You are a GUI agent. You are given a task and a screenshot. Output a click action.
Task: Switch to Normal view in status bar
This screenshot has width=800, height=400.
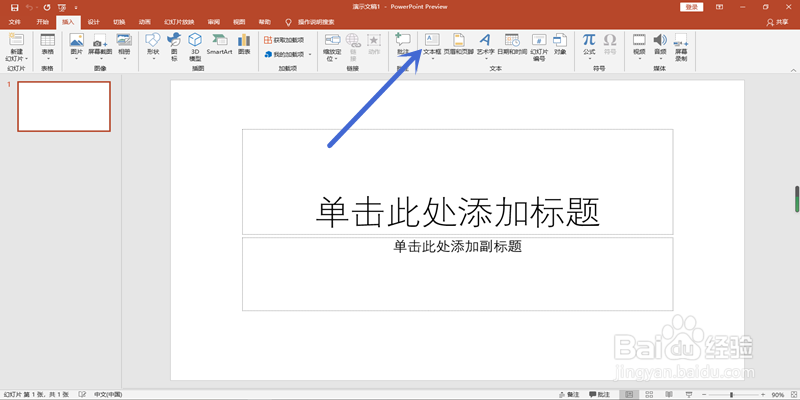[629, 394]
